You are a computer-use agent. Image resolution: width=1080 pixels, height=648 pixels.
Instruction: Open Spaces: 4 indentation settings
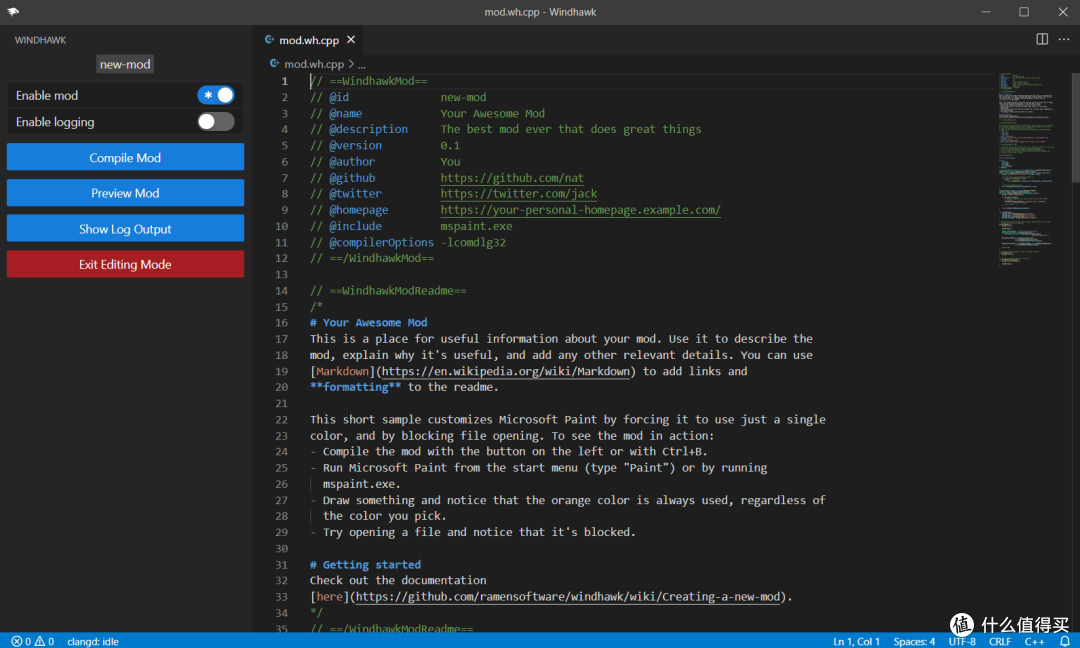[914, 641]
